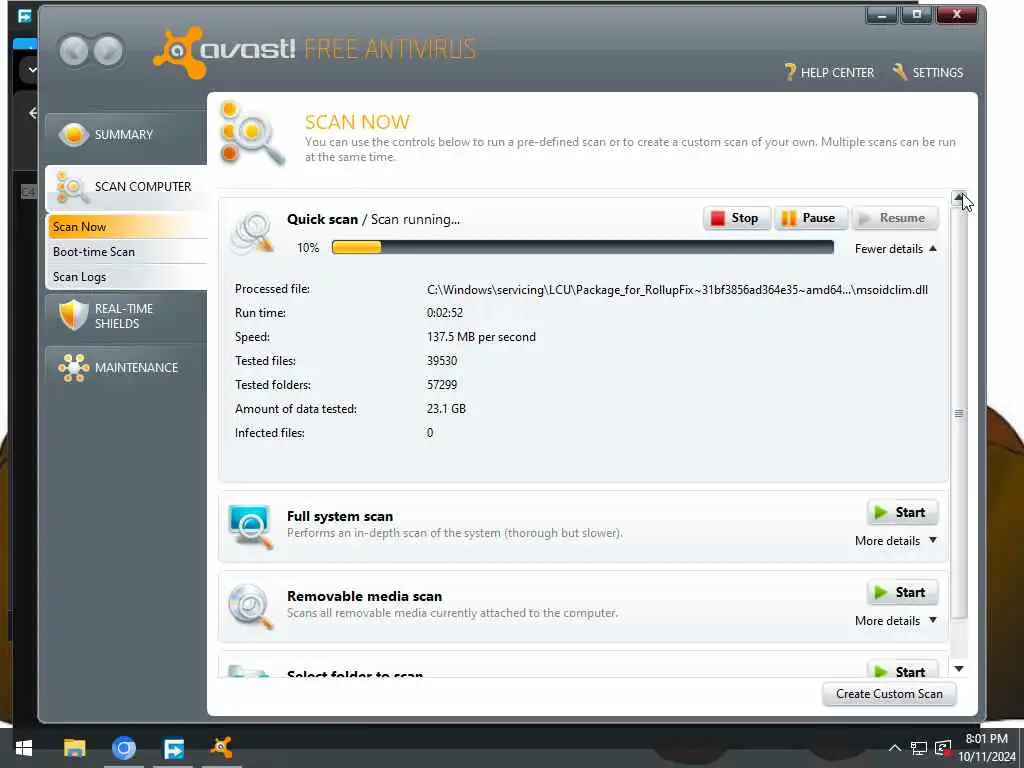This screenshot has height=768, width=1024.
Task: Show hidden system tray icons
Action: (x=894, y=748)
